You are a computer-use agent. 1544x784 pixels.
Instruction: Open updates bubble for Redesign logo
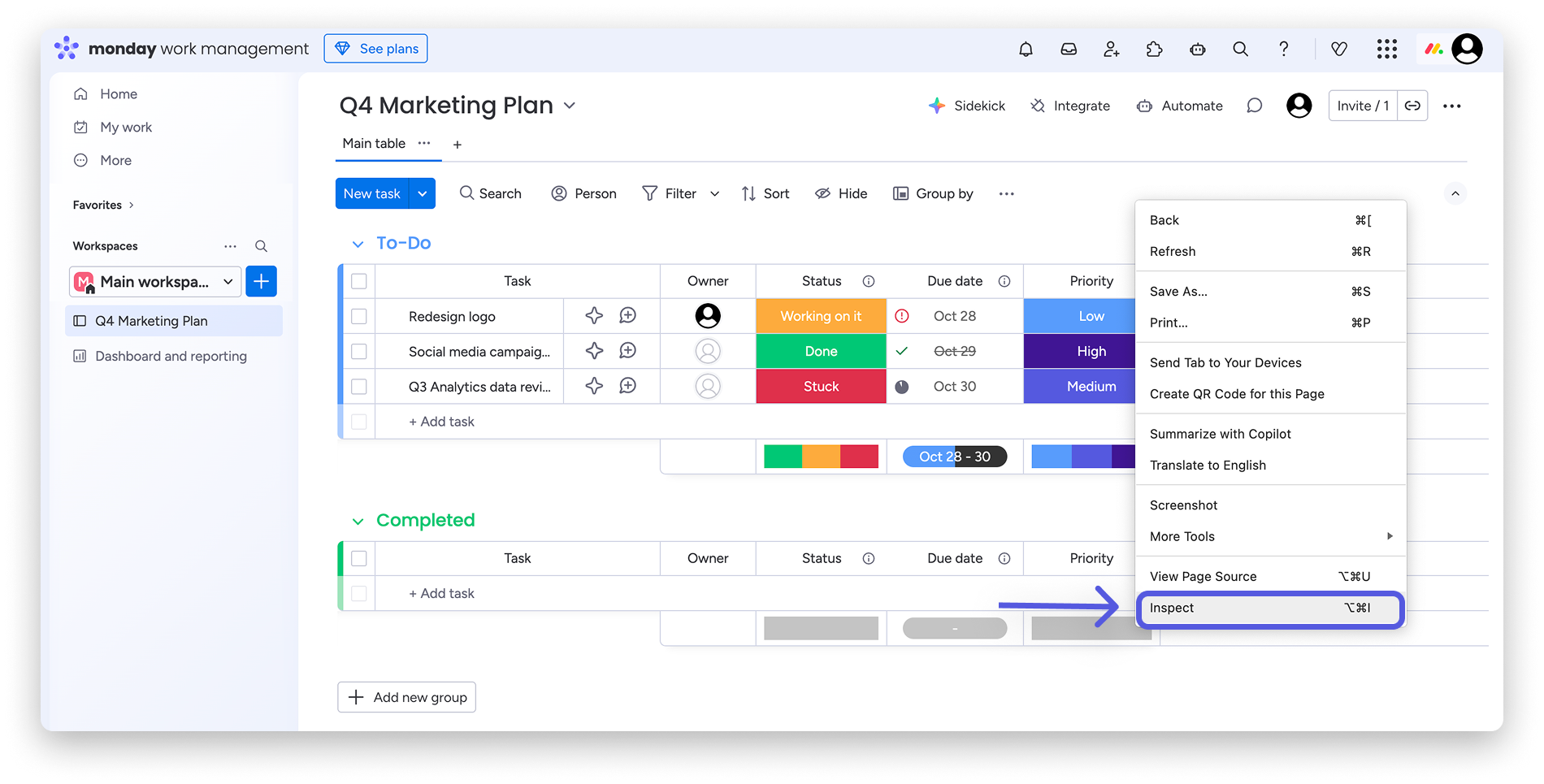click(627, 316)
